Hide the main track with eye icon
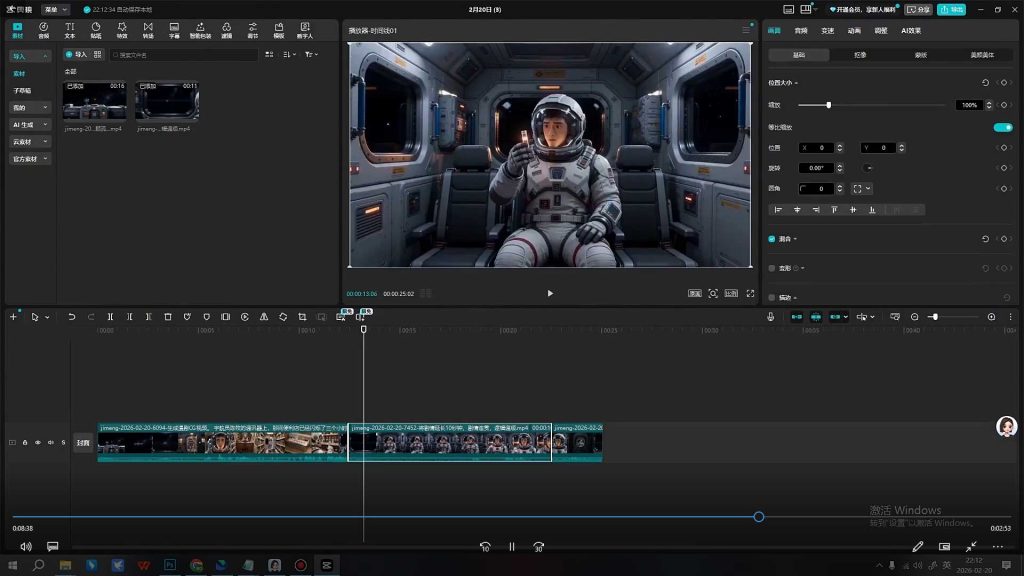This screenshot has height=576, width=1024. 38,442
